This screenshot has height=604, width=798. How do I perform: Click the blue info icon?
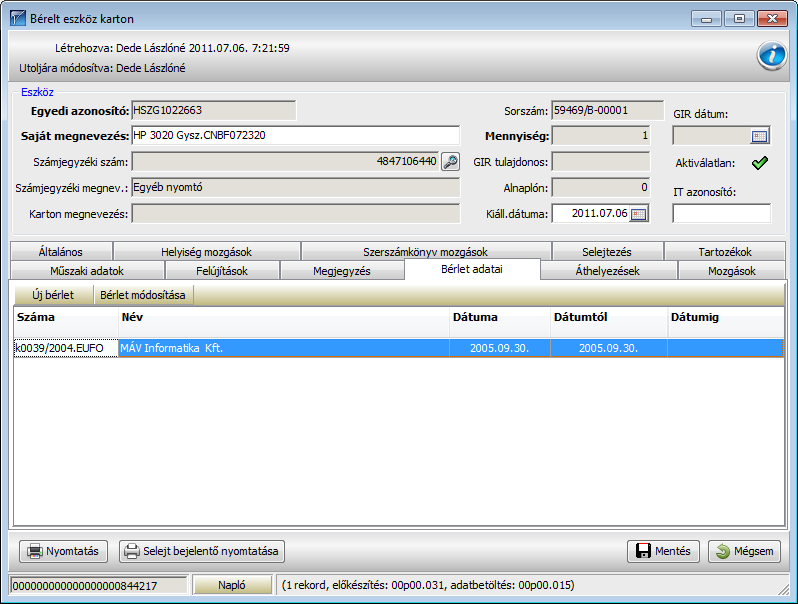click(x=772, y=55)
